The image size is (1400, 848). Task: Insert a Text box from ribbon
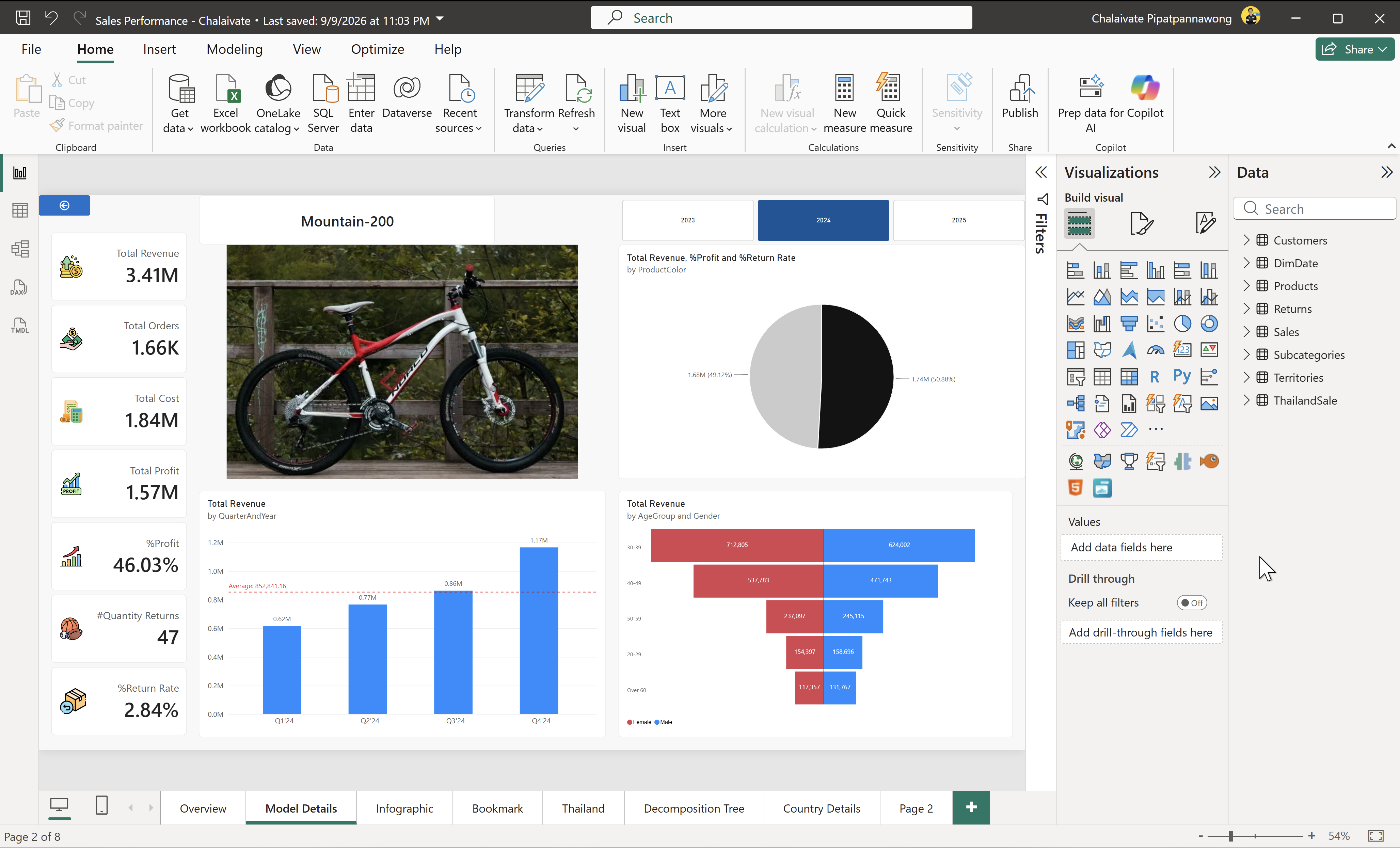tap(670, 104)
